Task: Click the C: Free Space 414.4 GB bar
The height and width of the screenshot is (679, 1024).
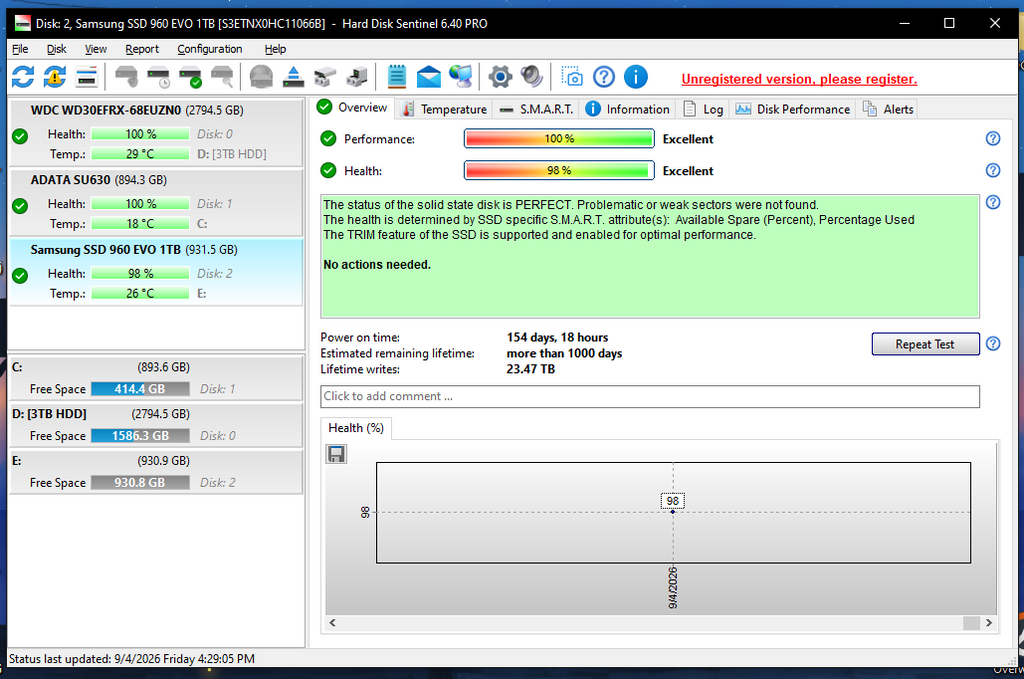Action: coord(140,389)
